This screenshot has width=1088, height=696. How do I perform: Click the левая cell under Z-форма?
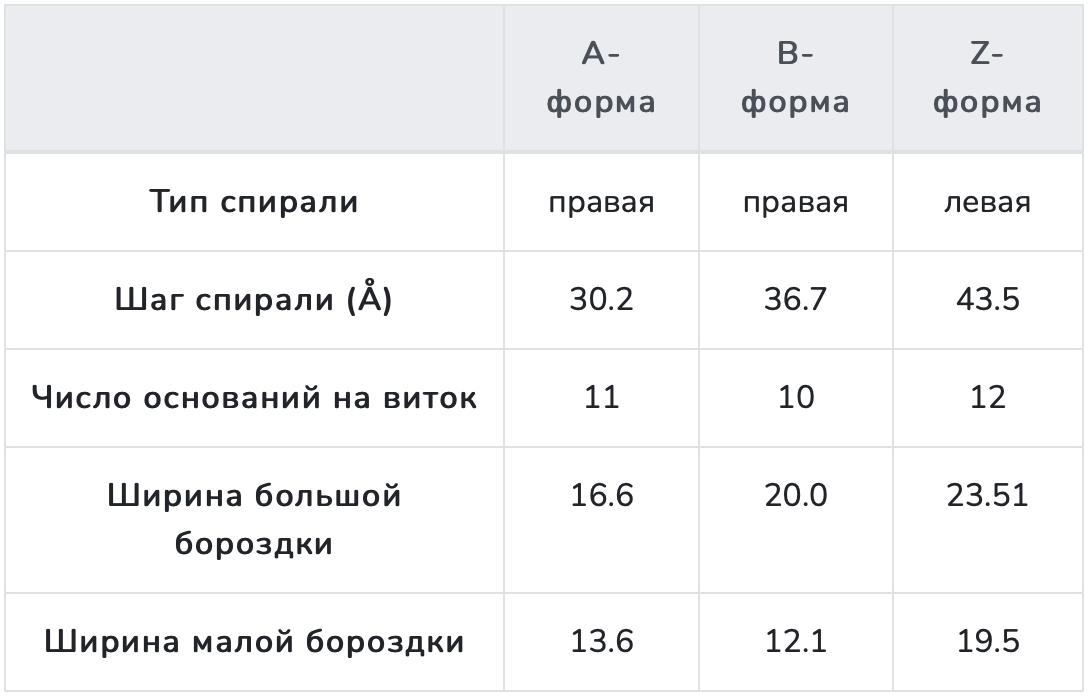click(987, 203)
